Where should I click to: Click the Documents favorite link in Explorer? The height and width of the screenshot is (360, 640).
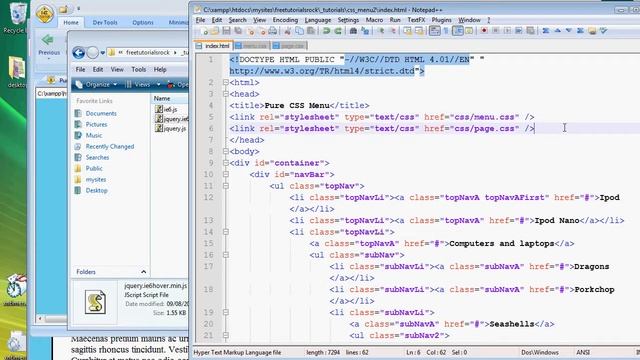point(101,113)
